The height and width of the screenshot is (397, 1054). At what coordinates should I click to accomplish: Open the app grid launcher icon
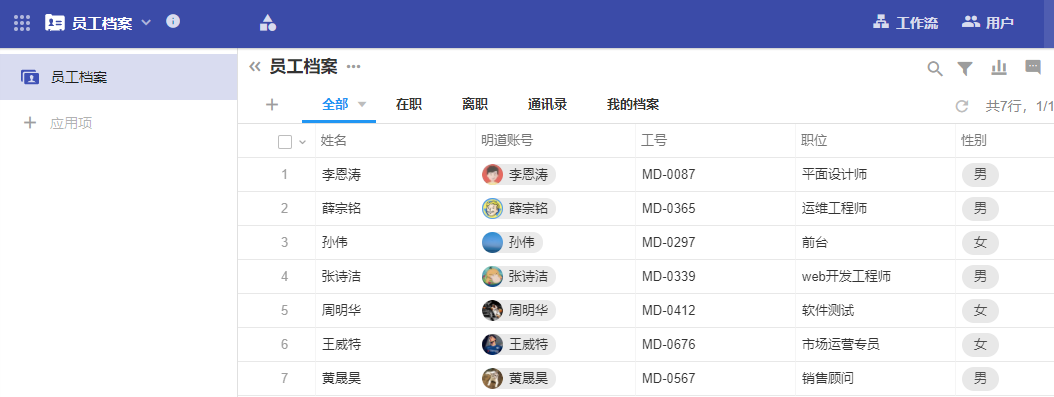point(22,22)
